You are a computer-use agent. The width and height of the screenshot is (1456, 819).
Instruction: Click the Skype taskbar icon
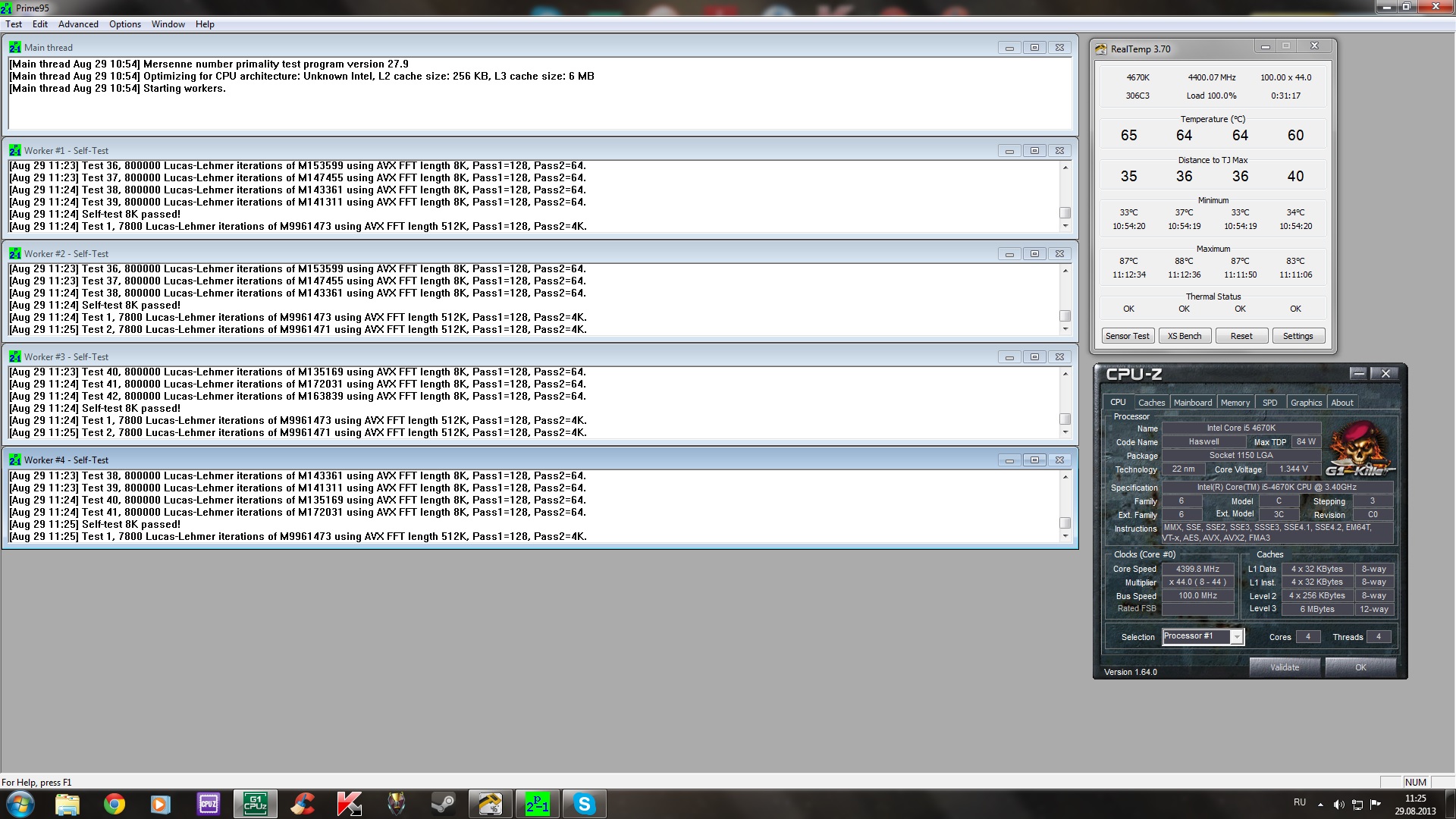(584, 804)
